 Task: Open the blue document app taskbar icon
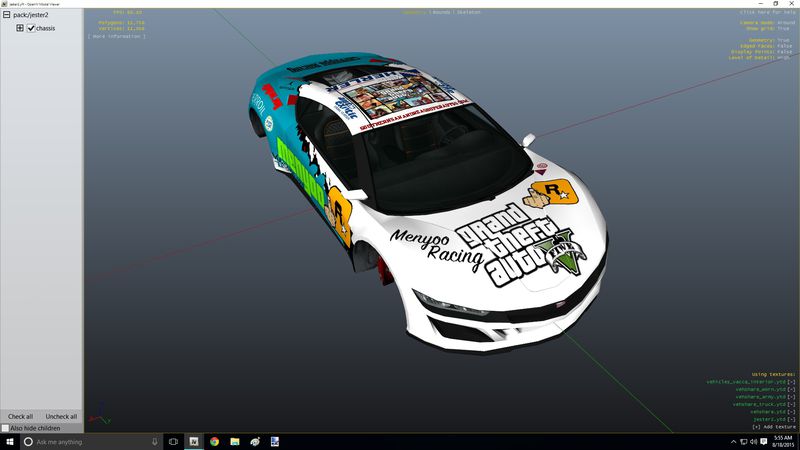(275, 442)
